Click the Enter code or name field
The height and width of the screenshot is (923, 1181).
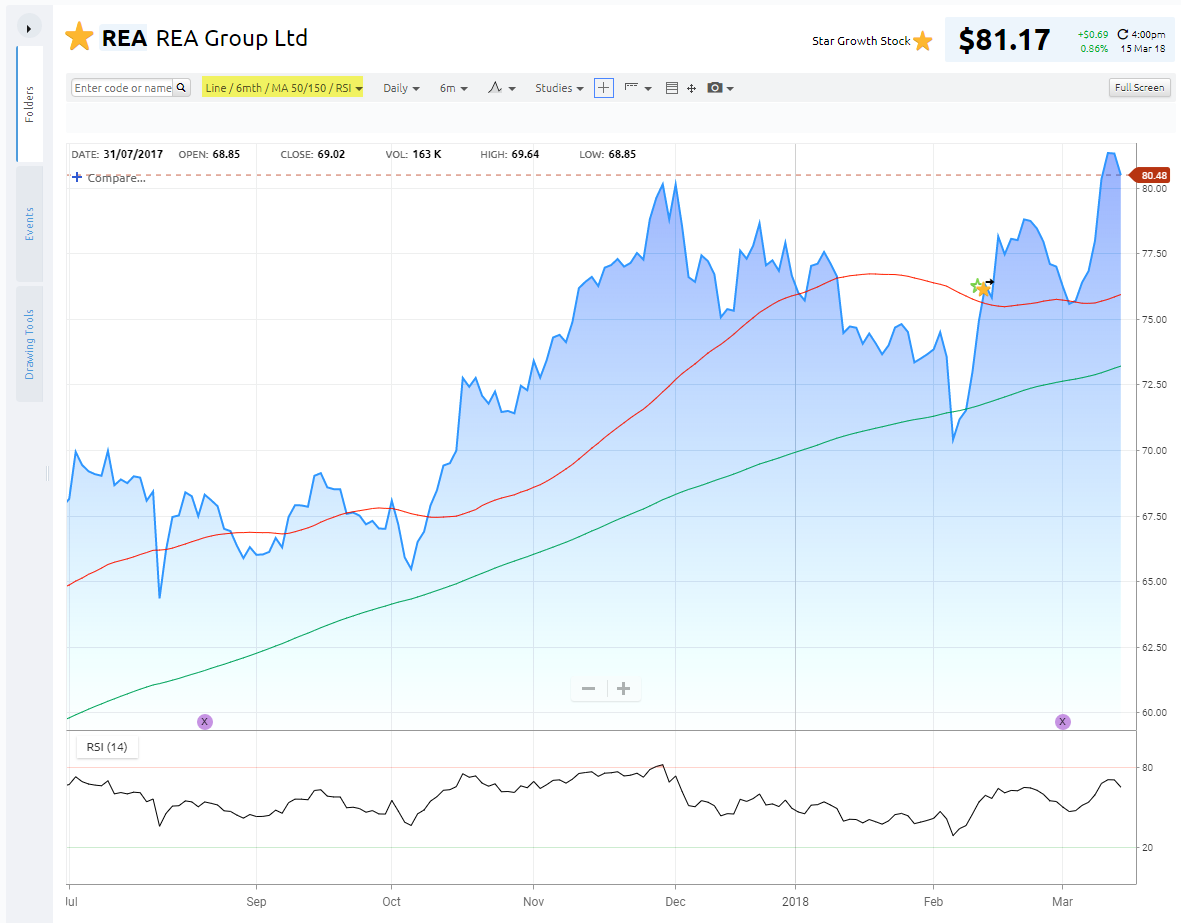123,88
